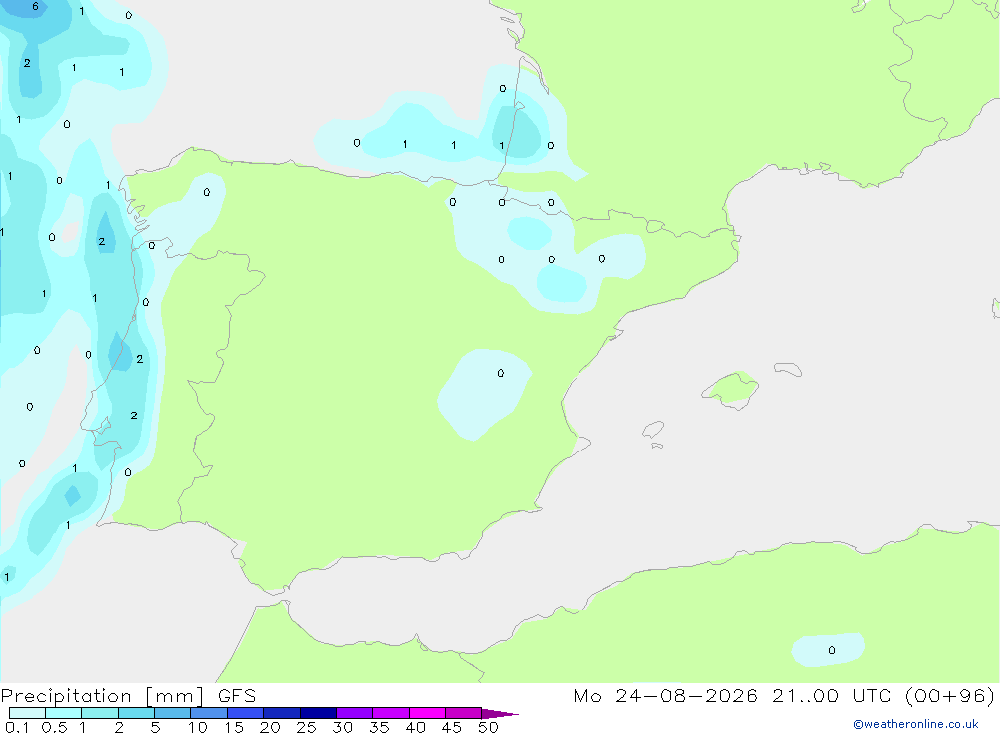Click the Menorca island outline on the map
1000x733 pixels.
point(788,369)
